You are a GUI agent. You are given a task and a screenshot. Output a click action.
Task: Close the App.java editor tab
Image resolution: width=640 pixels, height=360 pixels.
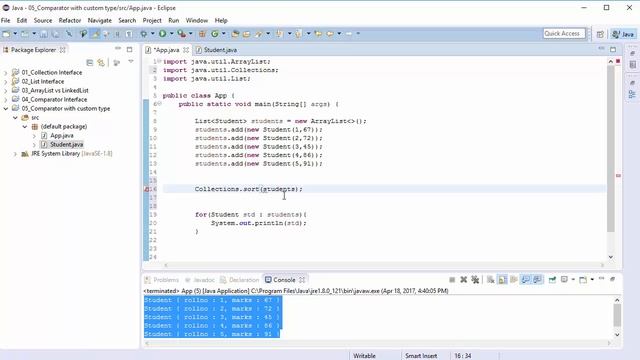[x=186, y=50]
